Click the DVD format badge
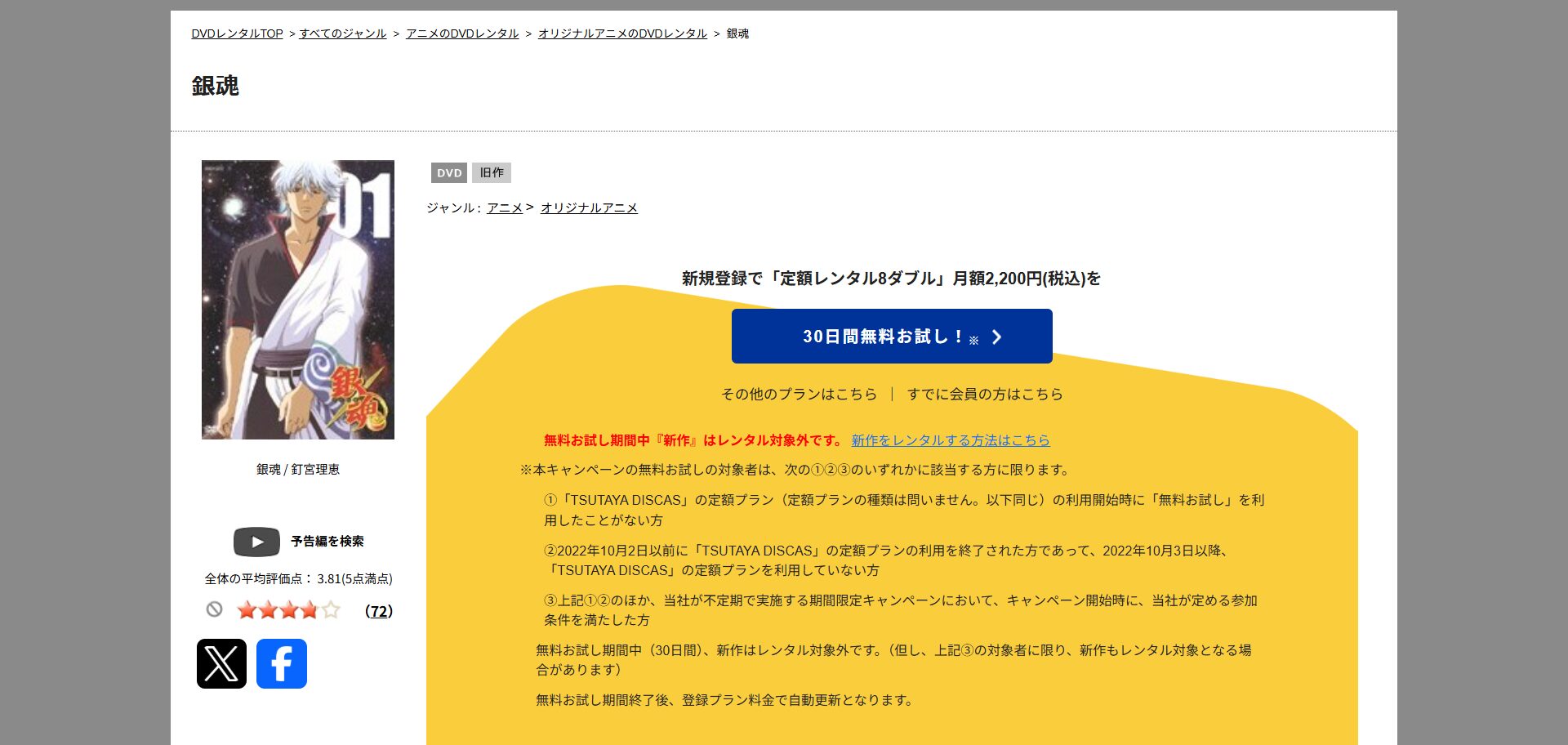 pos(448,172)
